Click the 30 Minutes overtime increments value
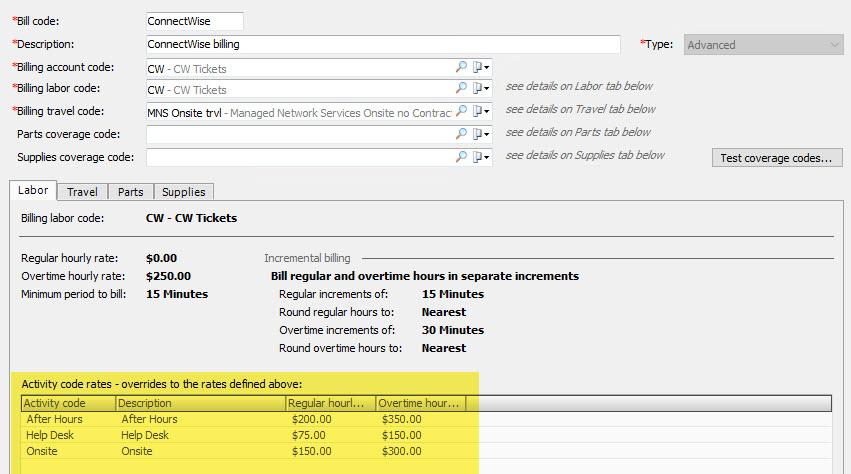851x474 pixels. point(453,330)
